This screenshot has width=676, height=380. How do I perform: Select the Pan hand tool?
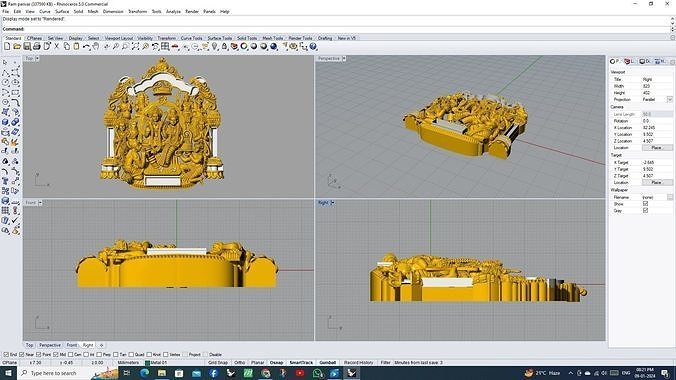coord(96,46)
